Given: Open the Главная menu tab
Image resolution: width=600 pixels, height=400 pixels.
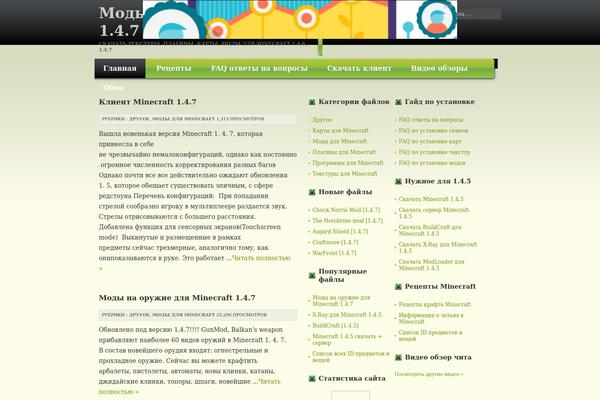Looking at the screenshot, I should 120,69.
